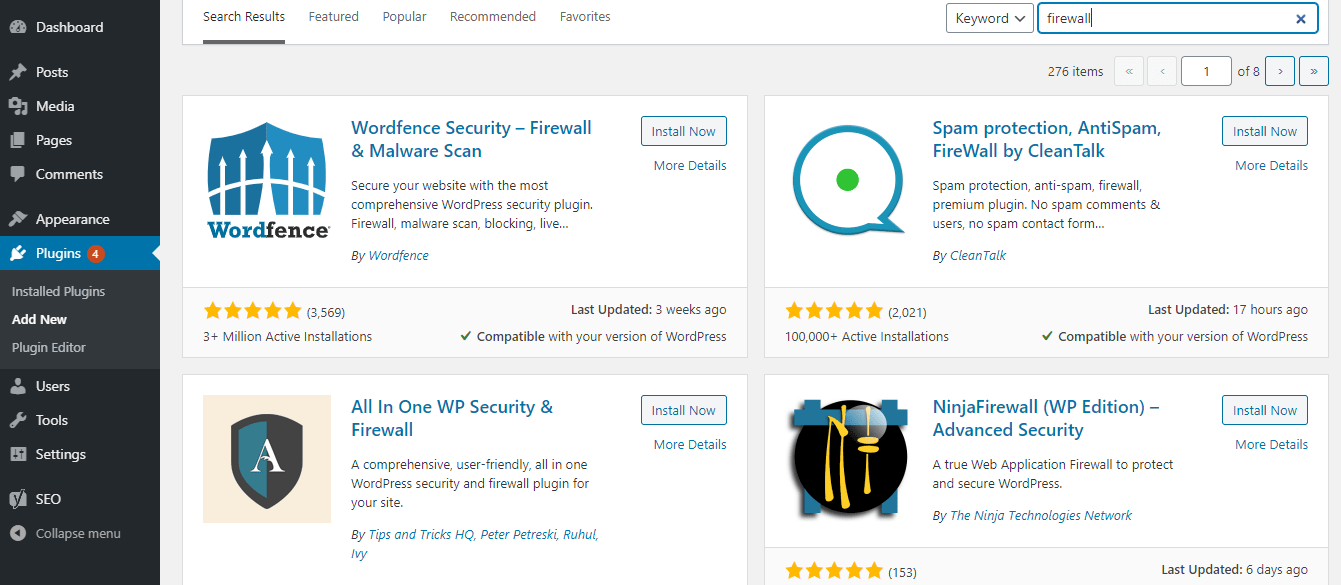
Task: Open the Dashboard menu item
Action: (x=80, y=27)
